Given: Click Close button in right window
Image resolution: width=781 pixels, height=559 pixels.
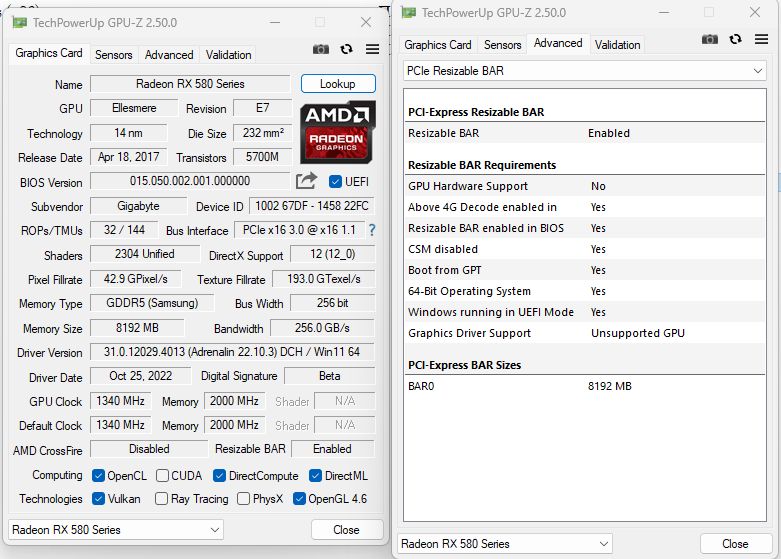Looking at the screenshot, I should (x=736, y=544).
